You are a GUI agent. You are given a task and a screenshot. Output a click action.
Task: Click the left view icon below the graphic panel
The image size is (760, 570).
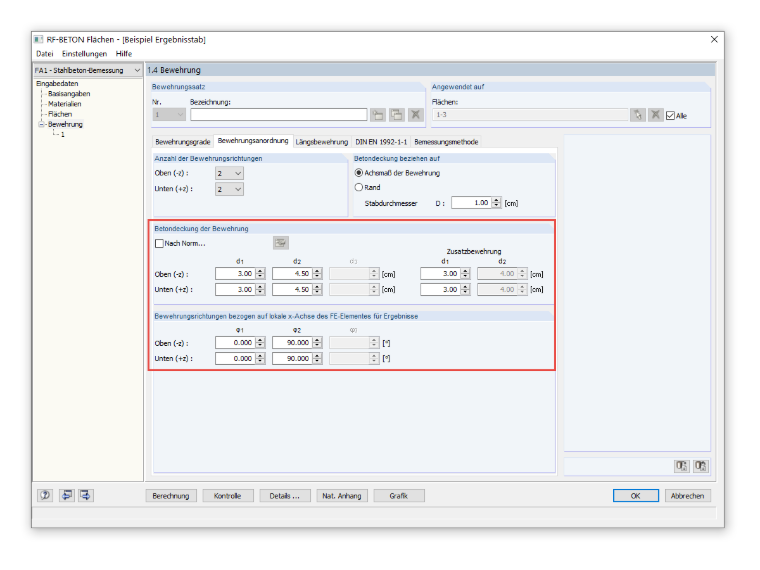point(681,466)
